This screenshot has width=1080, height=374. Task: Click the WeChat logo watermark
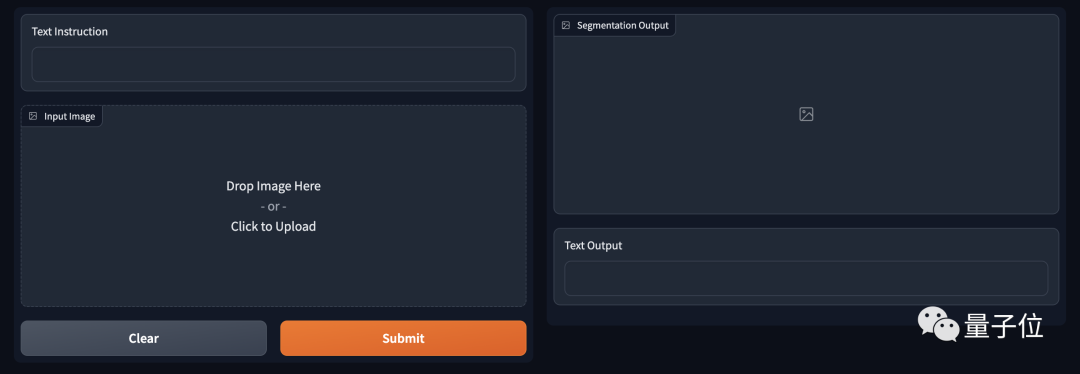click(937, 324)
